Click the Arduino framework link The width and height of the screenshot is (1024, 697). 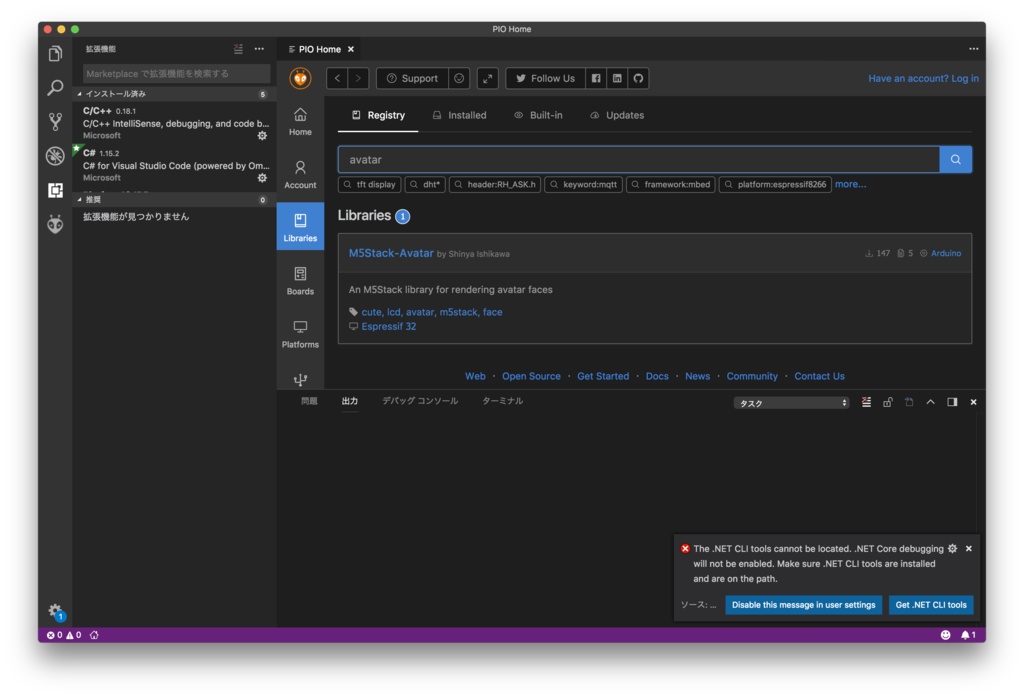(946, 253)
